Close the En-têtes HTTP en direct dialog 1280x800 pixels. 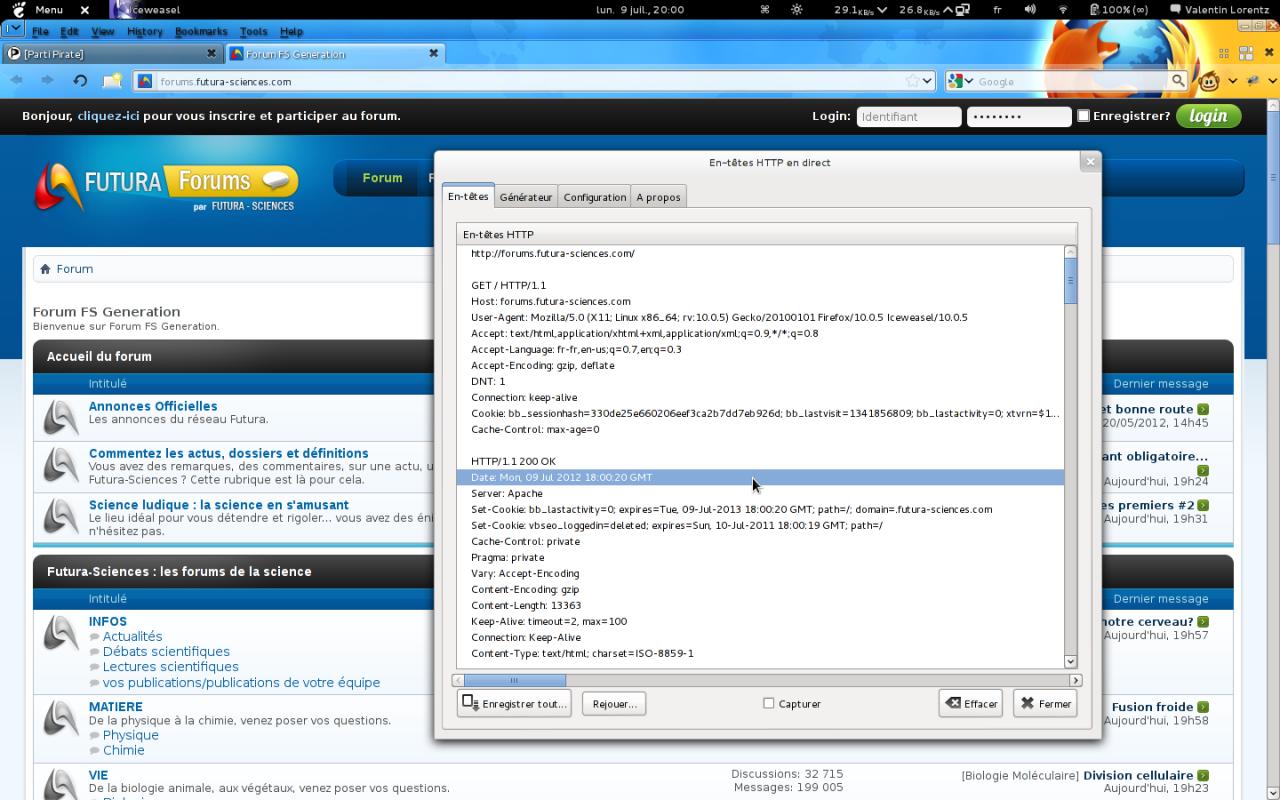tap(1090, 161)
